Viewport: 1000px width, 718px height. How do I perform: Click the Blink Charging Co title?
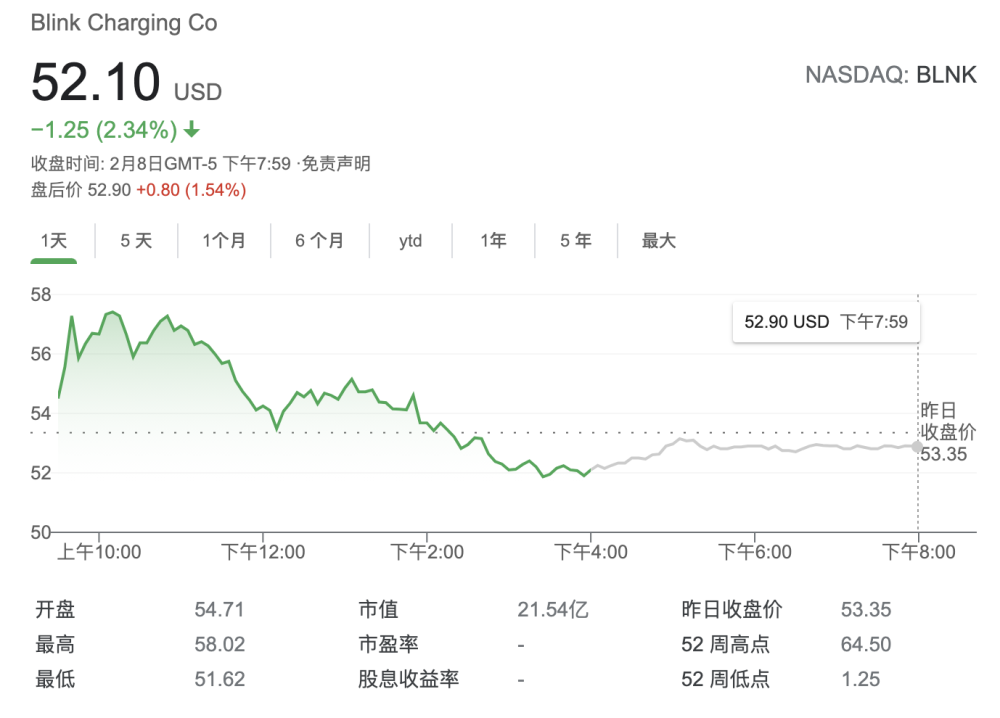point(124,23)
